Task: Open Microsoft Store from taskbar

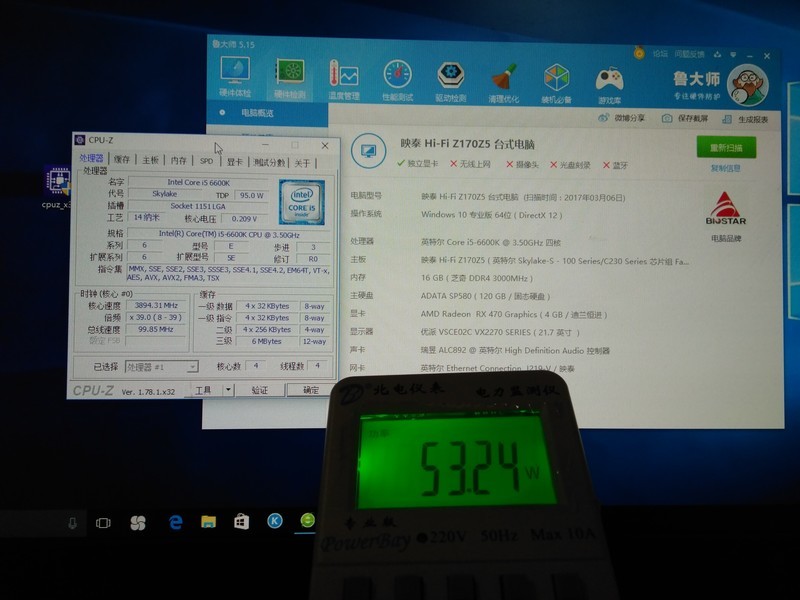Action: (x=241, y=521)
